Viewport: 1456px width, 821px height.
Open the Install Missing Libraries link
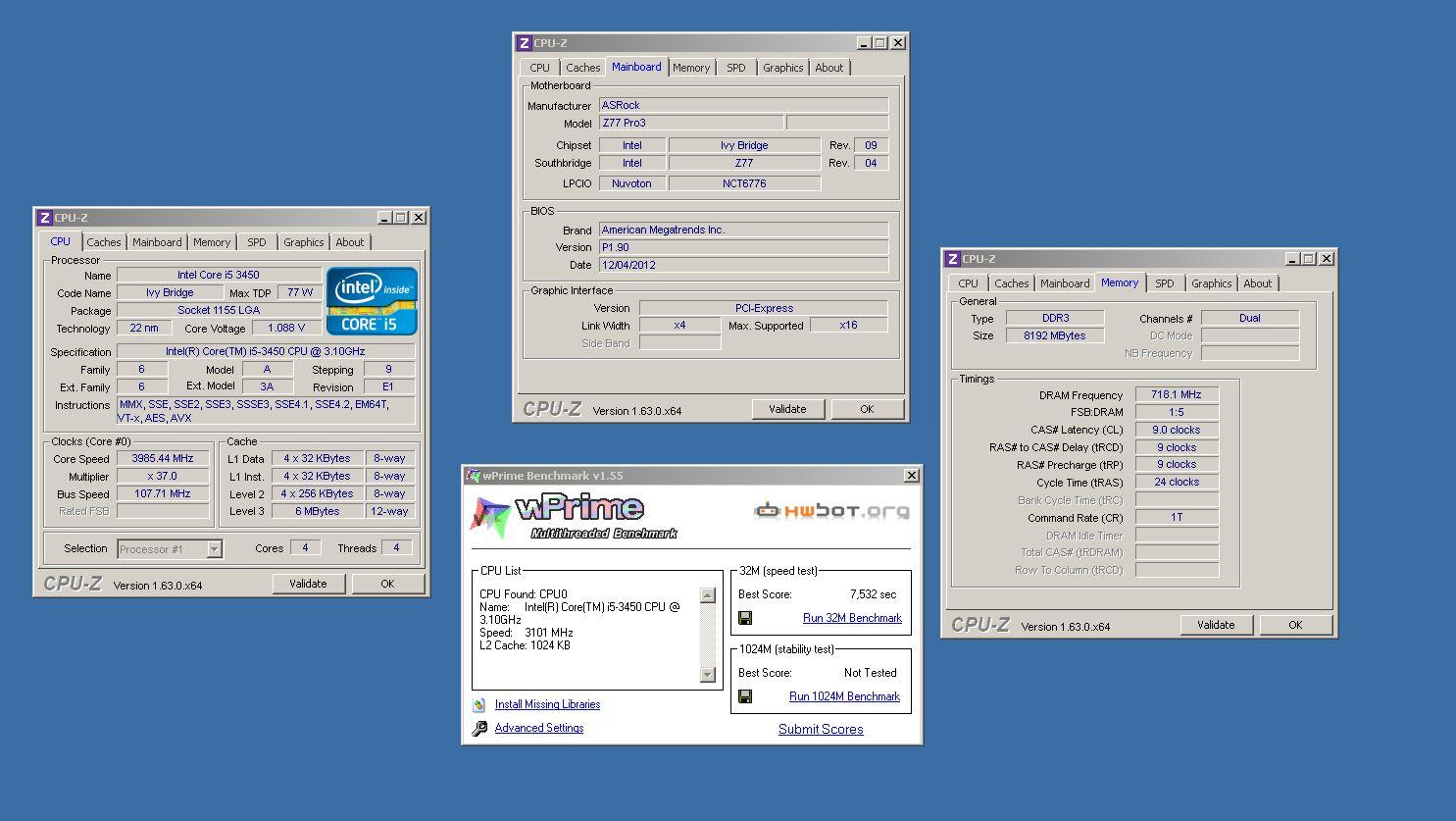click(x=547, y=704)
